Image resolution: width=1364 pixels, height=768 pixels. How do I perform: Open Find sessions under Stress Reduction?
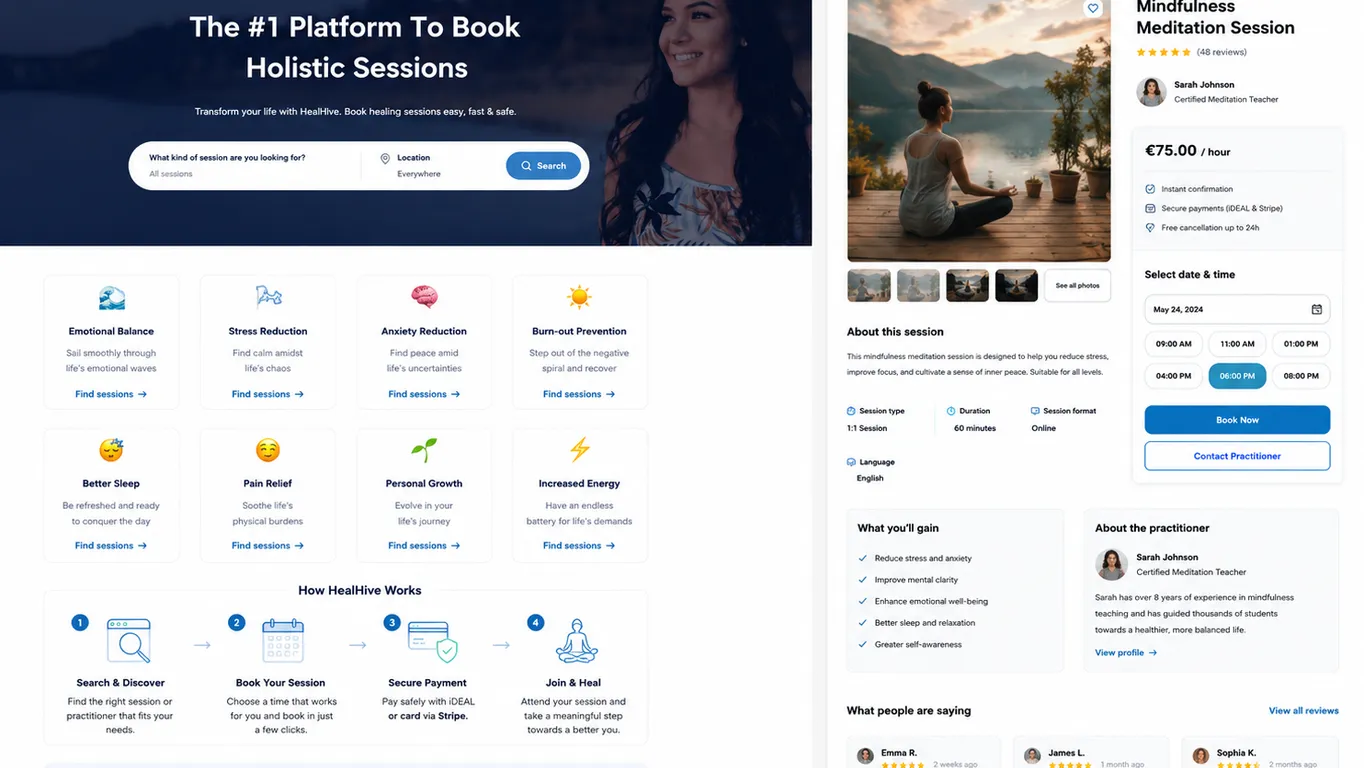click(268, 394)
